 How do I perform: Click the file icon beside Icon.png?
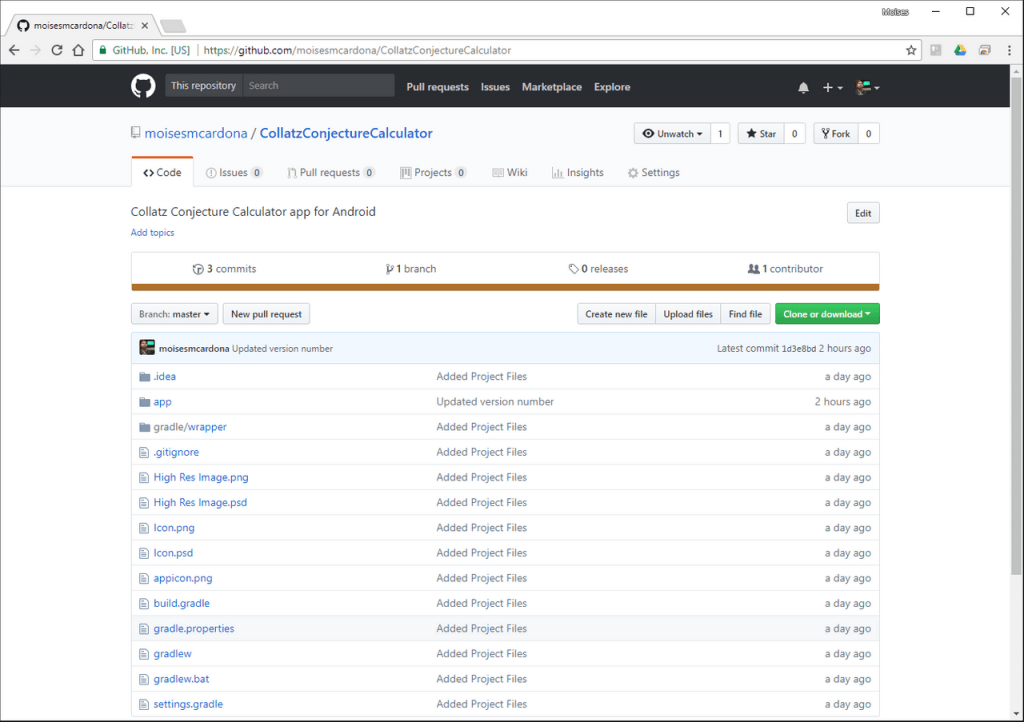coord(144,528)
